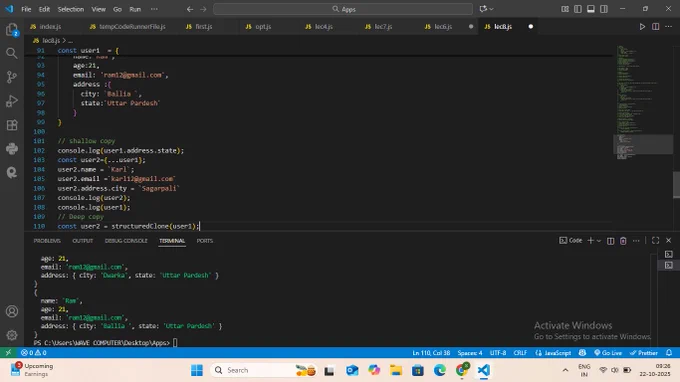Viewport: 680px width, 382px height.
Task: Open Run and Debug view
Action: click(12, 101)
